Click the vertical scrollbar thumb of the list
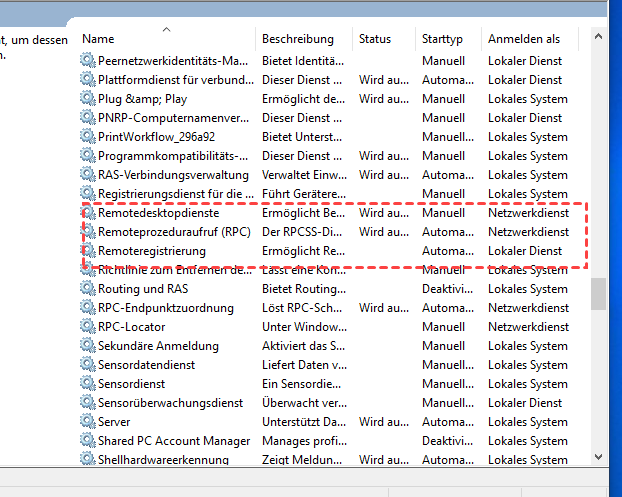This screenshot has width=622, height=497. 598,295
